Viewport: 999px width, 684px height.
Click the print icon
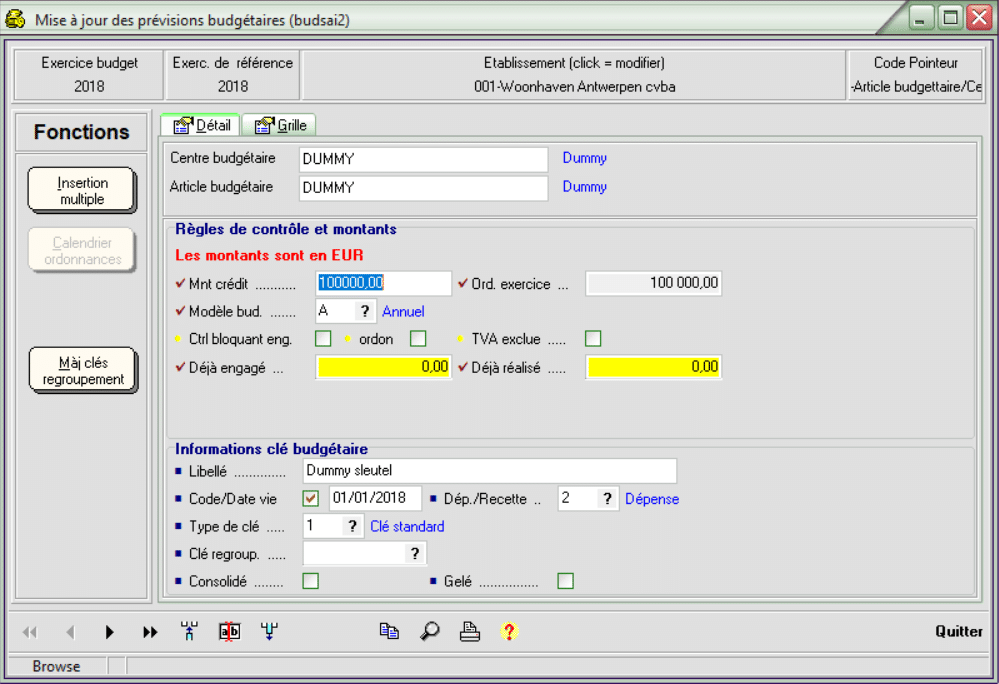470,631
